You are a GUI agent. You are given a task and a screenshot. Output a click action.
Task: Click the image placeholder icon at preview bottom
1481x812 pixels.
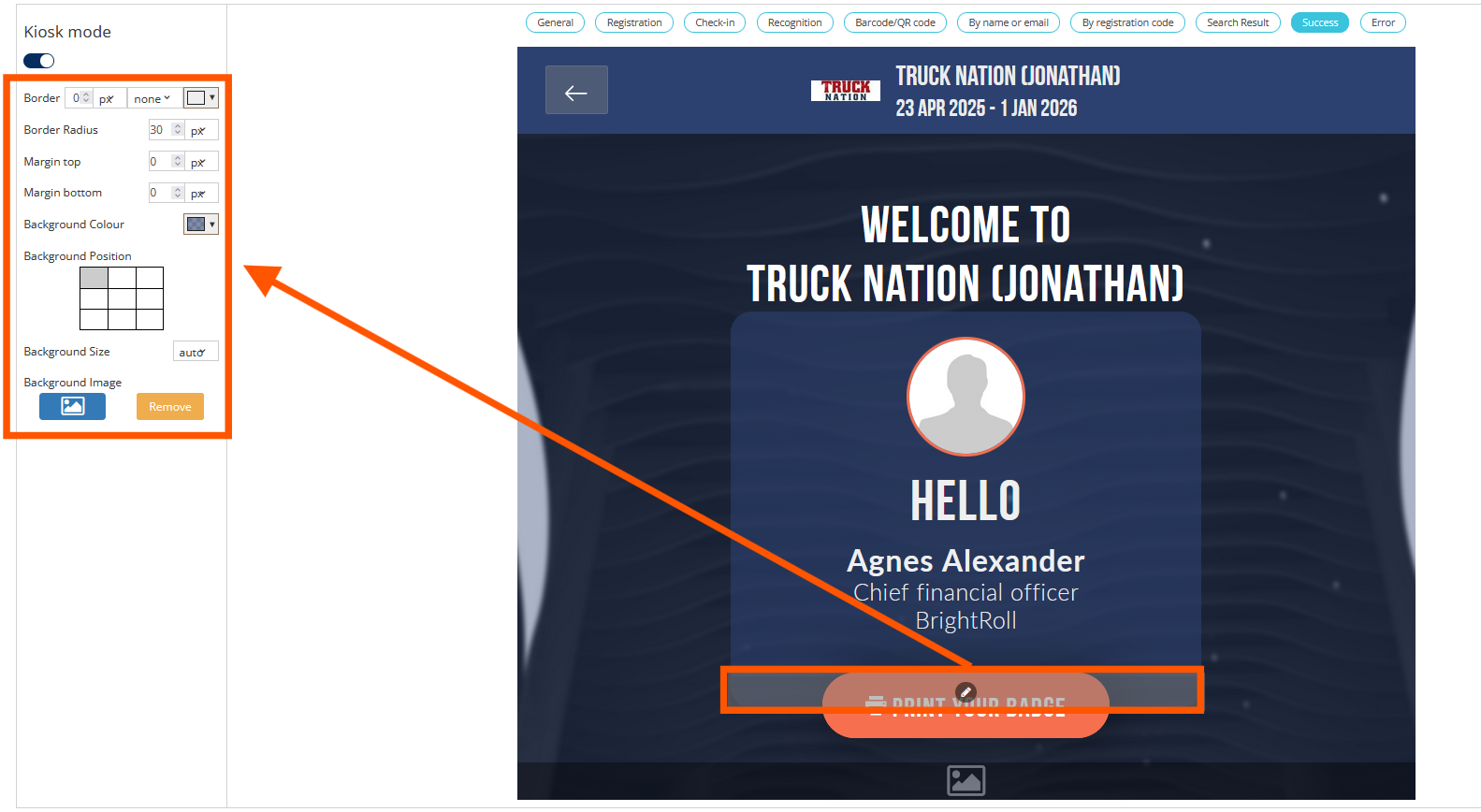pos(966,780)
